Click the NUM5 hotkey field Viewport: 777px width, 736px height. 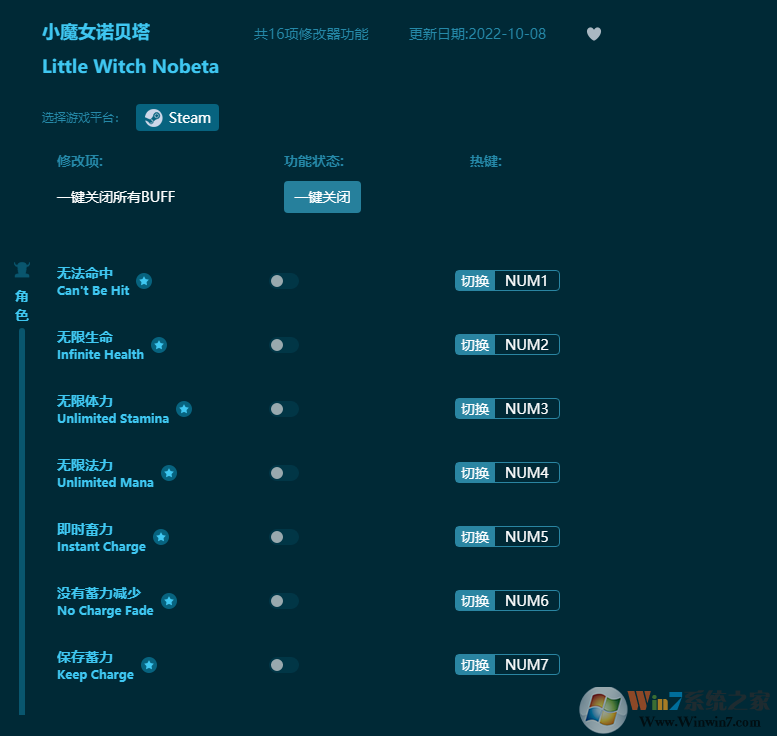527,536
